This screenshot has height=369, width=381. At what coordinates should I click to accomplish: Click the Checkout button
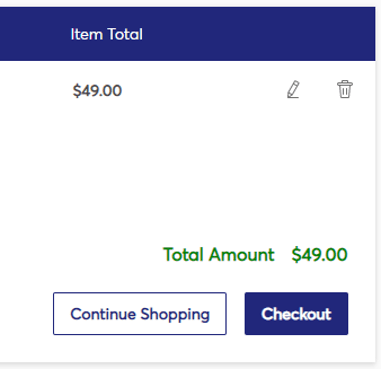point(296,314)
